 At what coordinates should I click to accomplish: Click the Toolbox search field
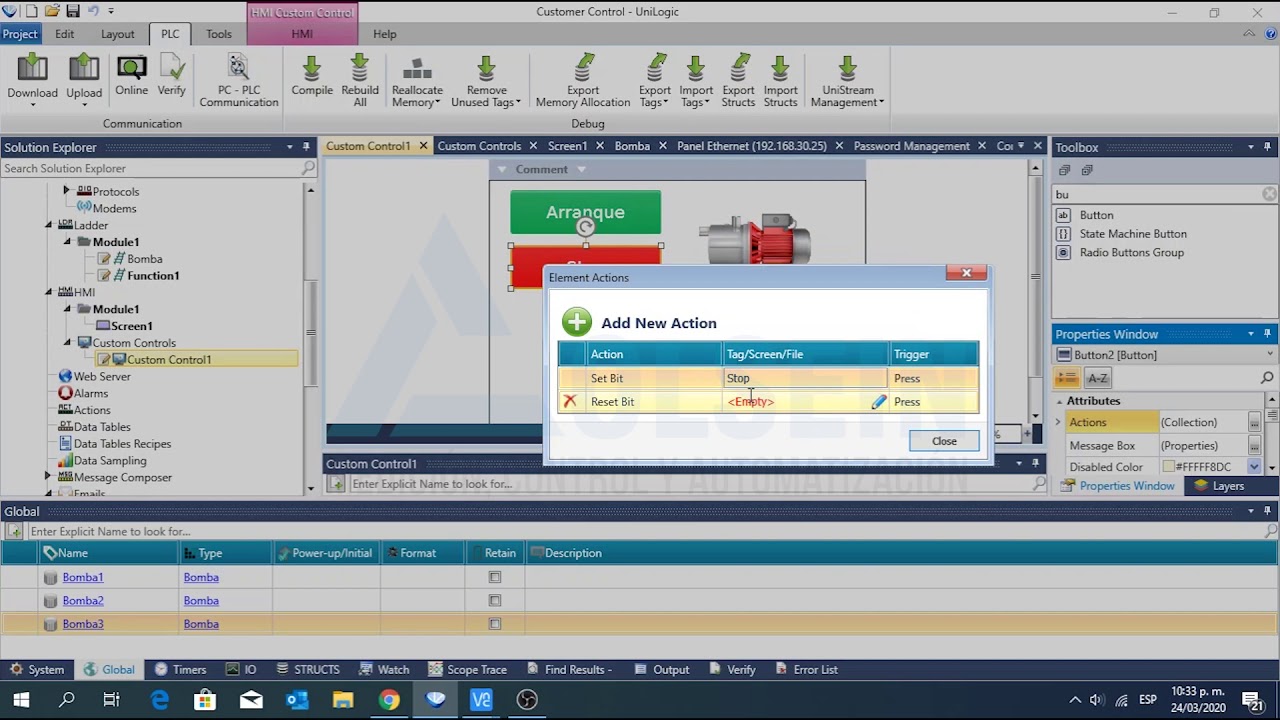(x=1158, y=195)
